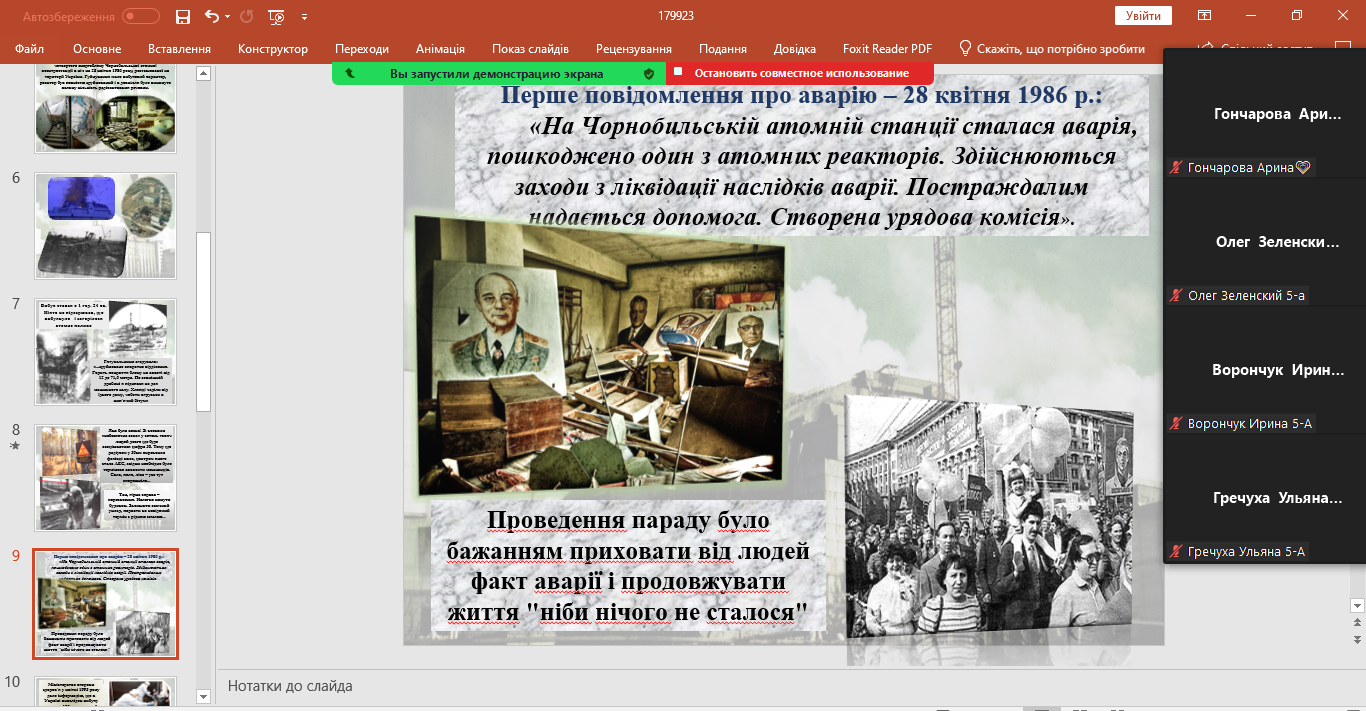Viewport: 1366px width, 711px height.
Task: Select participant tile Воронччук Ирина
Action: [x=1265, y=371]
